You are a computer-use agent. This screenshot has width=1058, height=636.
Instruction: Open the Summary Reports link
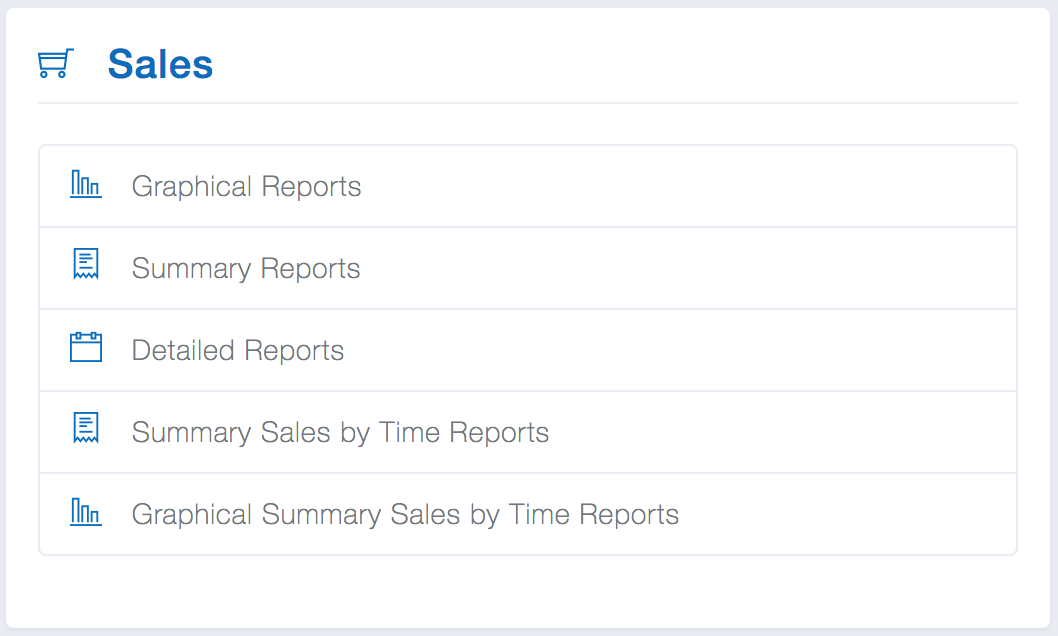pyautogui.click(x=246, y=269)
